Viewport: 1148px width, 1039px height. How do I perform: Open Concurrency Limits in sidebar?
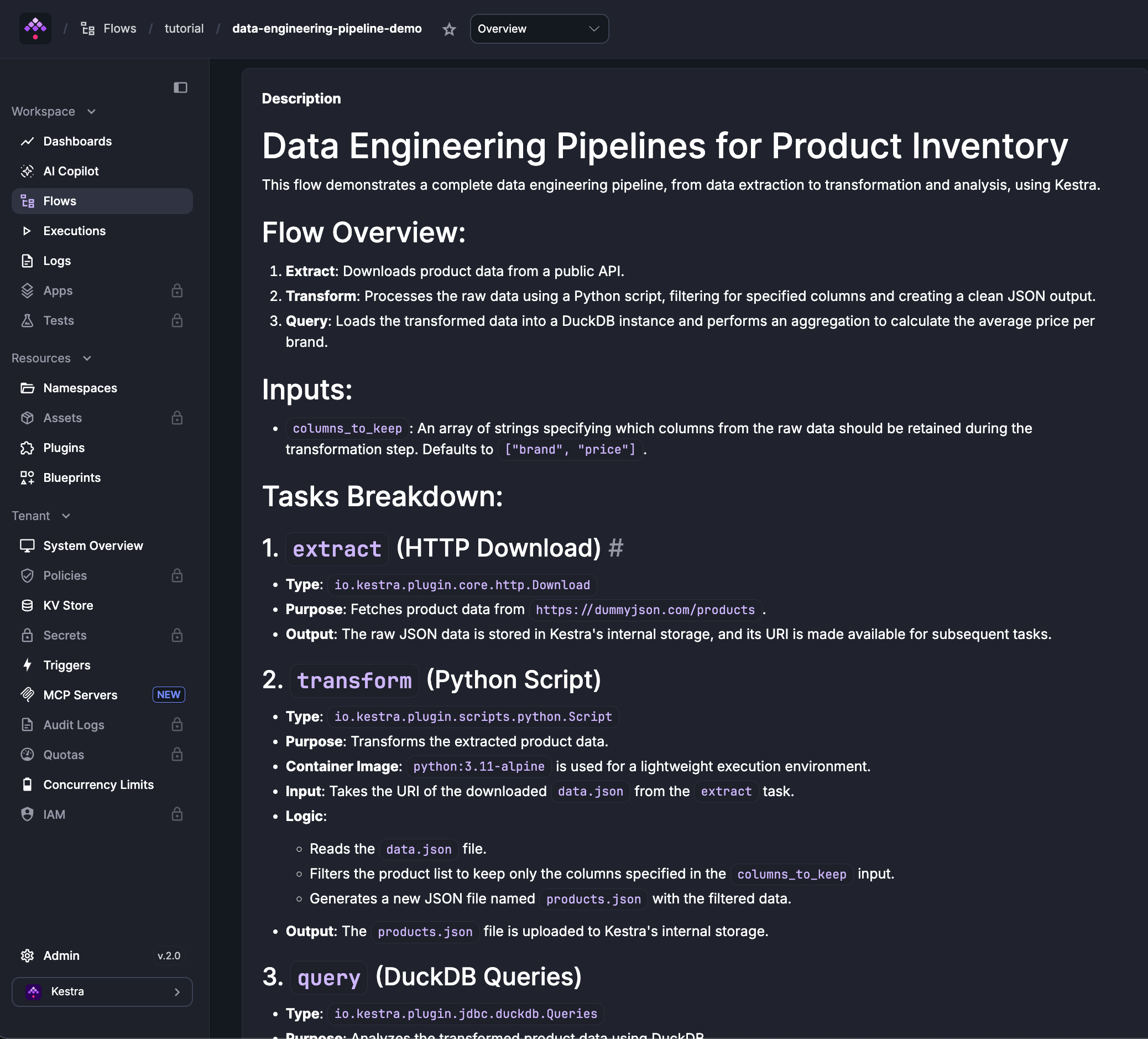click(102, 785)
